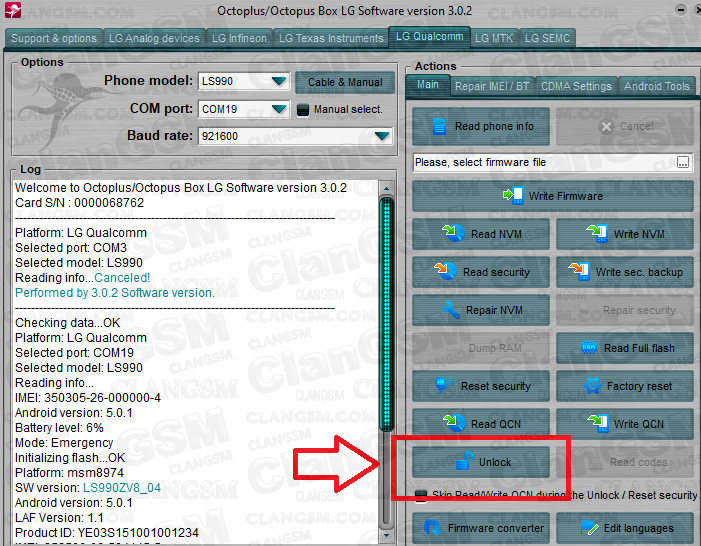701x546 pixels.
Task: Click the Repair NVM wrench icon
Action: [451, 310]
